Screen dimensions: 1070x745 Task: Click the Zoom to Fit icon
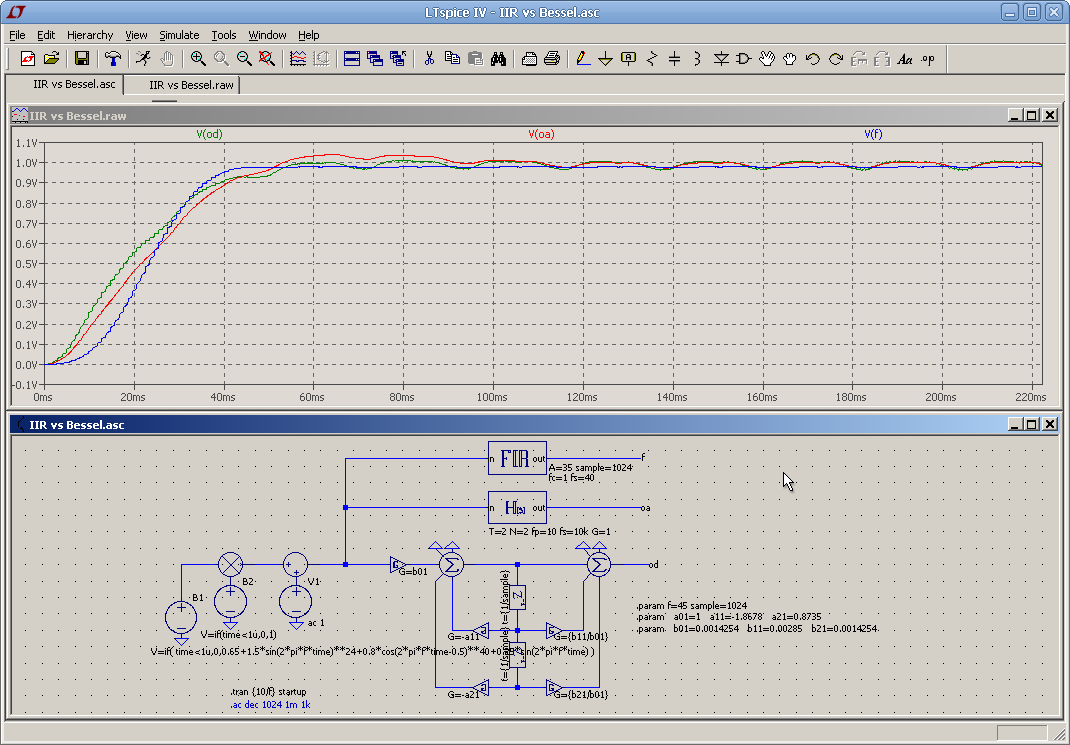pyautogui.click(x=267, y=59)
